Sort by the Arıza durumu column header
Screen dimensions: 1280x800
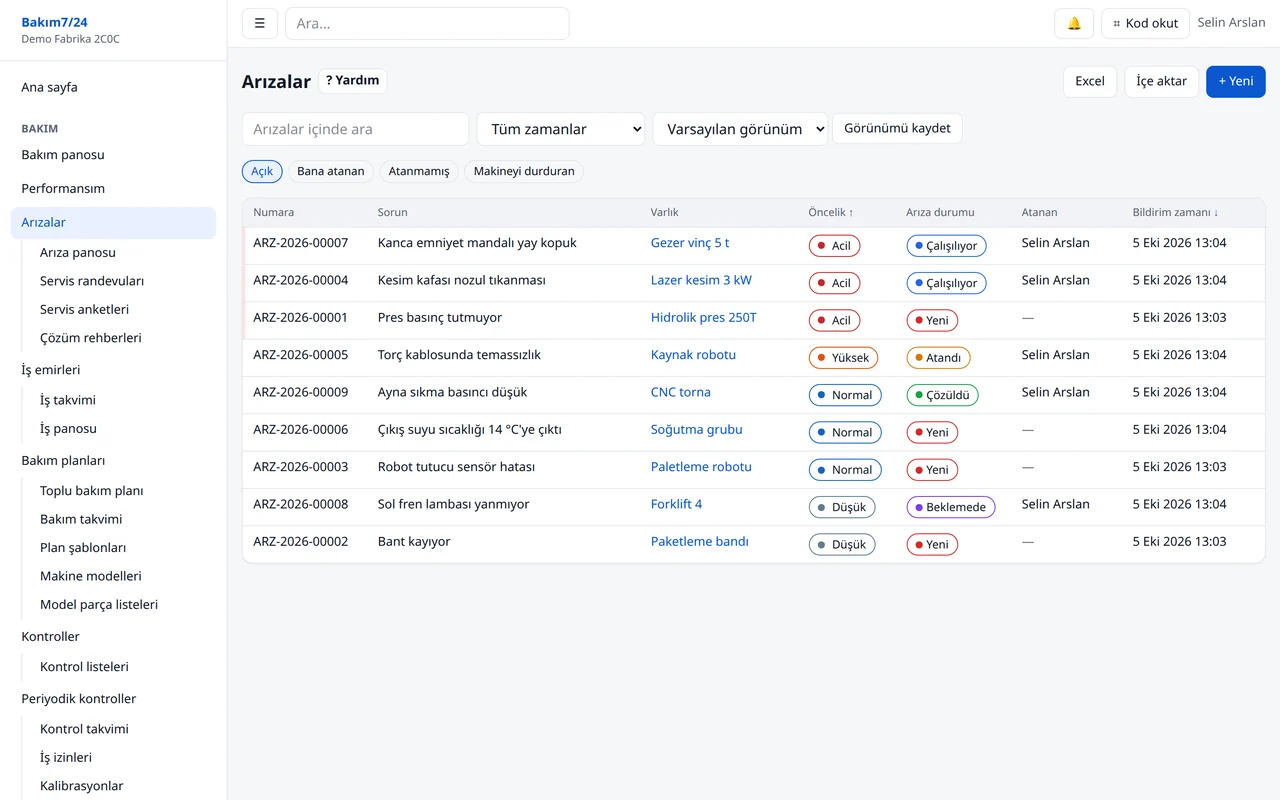[x=940, y=212]
